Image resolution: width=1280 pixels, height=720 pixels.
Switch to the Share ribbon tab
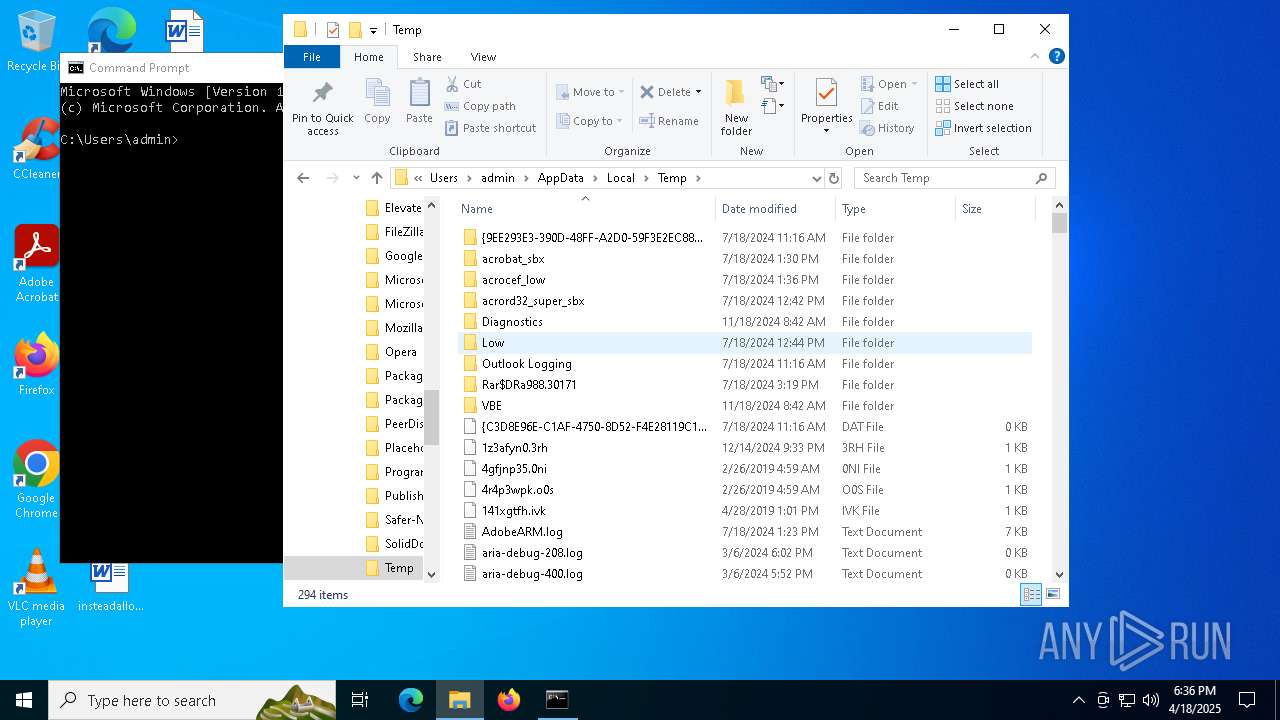point(427,57)
